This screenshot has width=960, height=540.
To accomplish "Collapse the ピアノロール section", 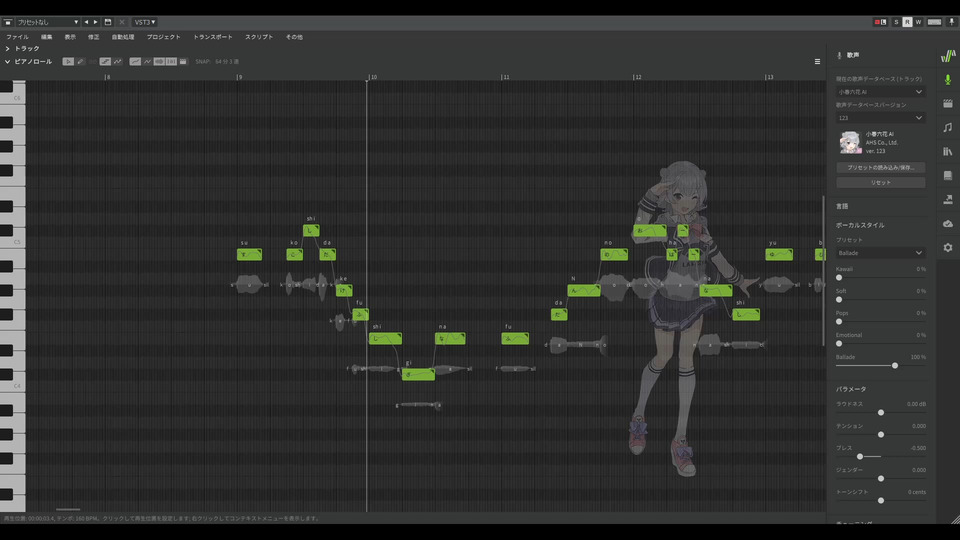I will [7, 62].
